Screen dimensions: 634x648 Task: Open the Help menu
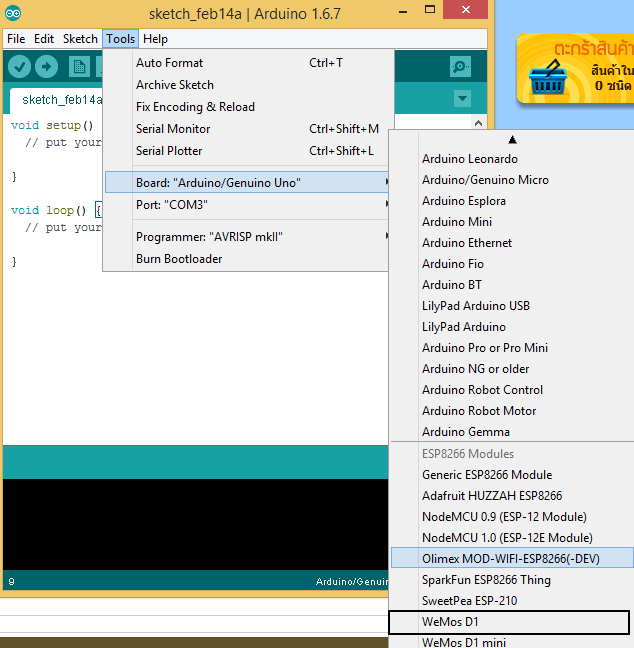pyautogui.click(x=155, y=39)
